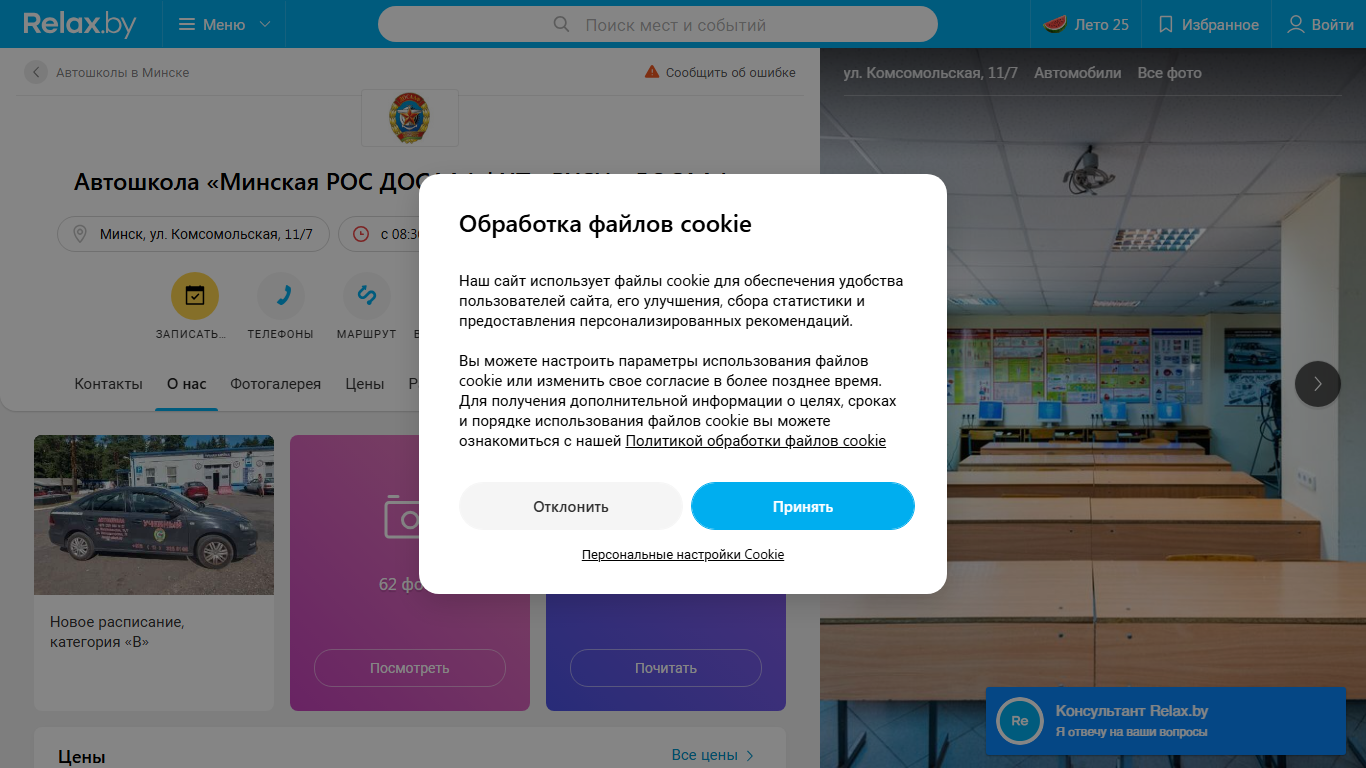Open Избранное bookmark icon
This screenshot has width=1366, height=768.
[x=1165, y=24]
